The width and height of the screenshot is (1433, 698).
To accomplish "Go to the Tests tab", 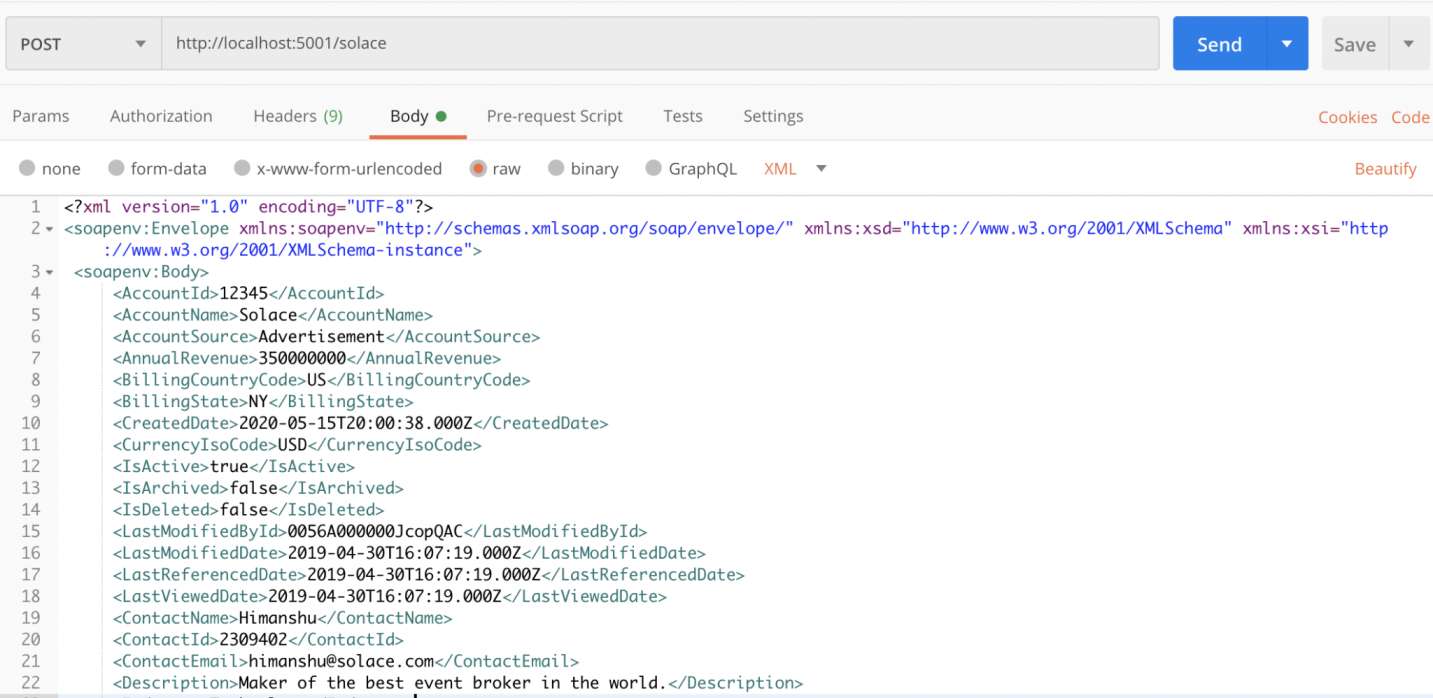I will [x=682, y=116].
